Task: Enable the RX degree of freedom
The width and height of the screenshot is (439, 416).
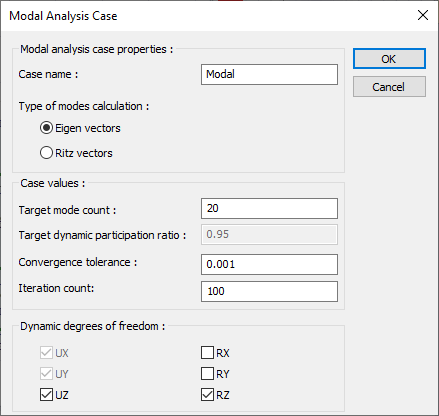Action: (207, 353)
